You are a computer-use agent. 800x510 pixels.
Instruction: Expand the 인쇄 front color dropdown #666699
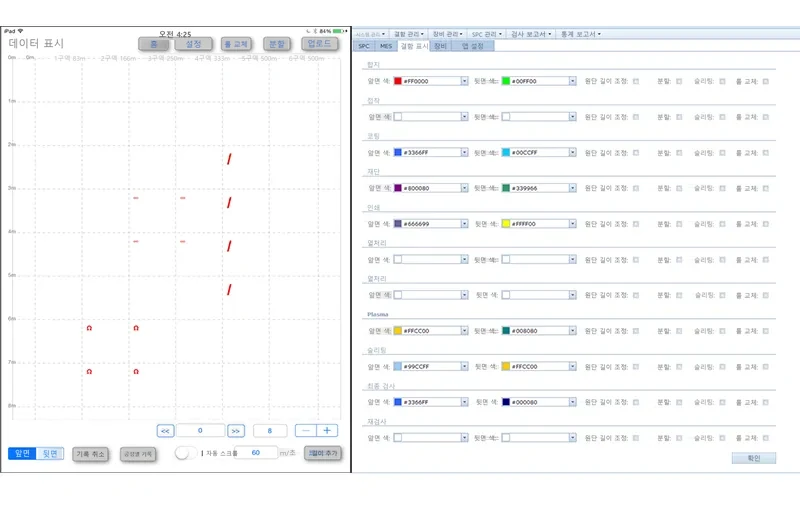464,224
